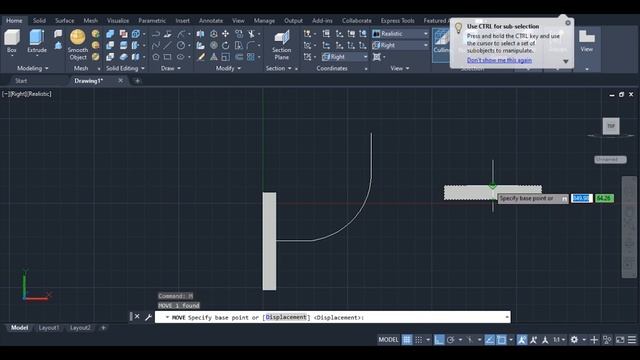Open the Surface ribbon tab
Viewport: 640px width, 360px height.
[x=64, y=20]
